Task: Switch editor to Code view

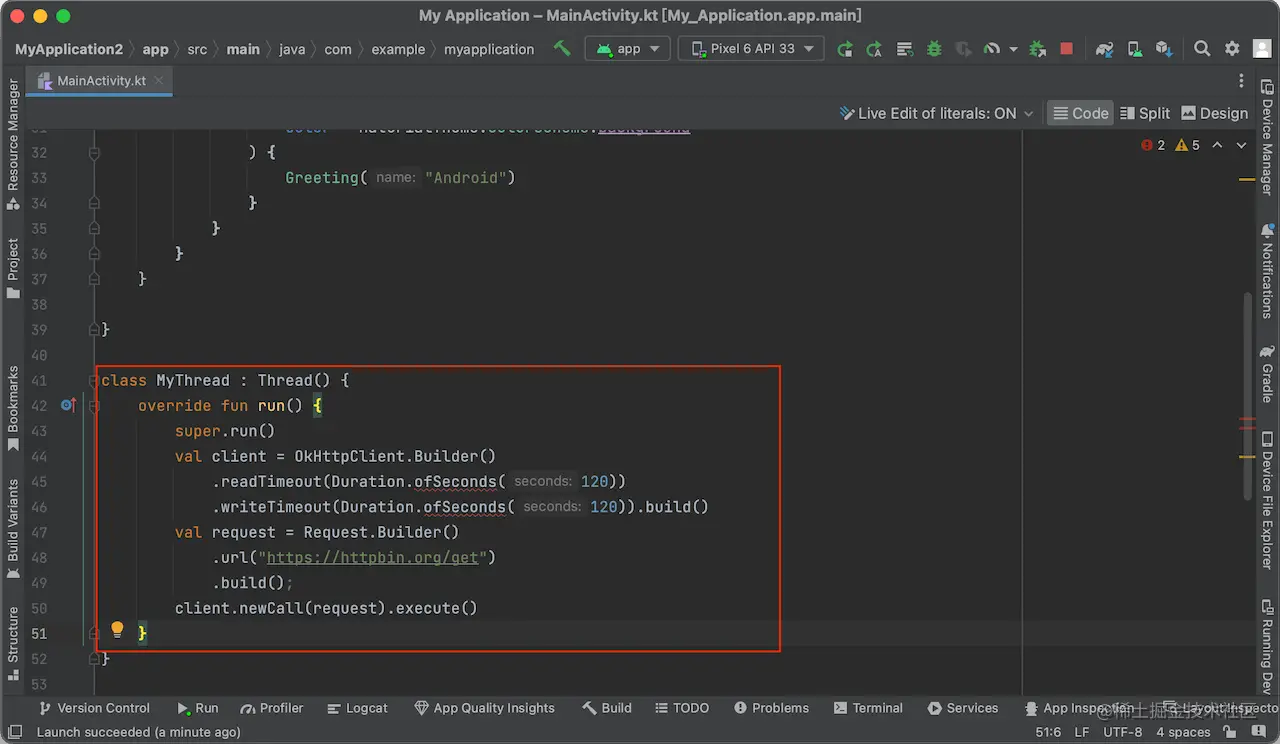Action: point(1080,113)
